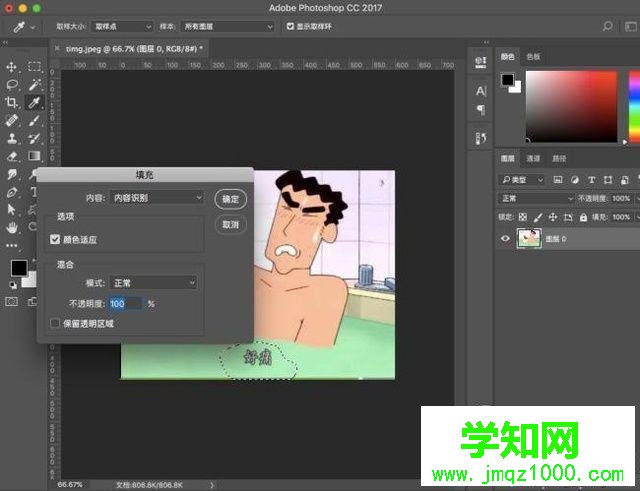
Task: Toggle the 显示取样环 checkbox
Action: tap(290, 27)
